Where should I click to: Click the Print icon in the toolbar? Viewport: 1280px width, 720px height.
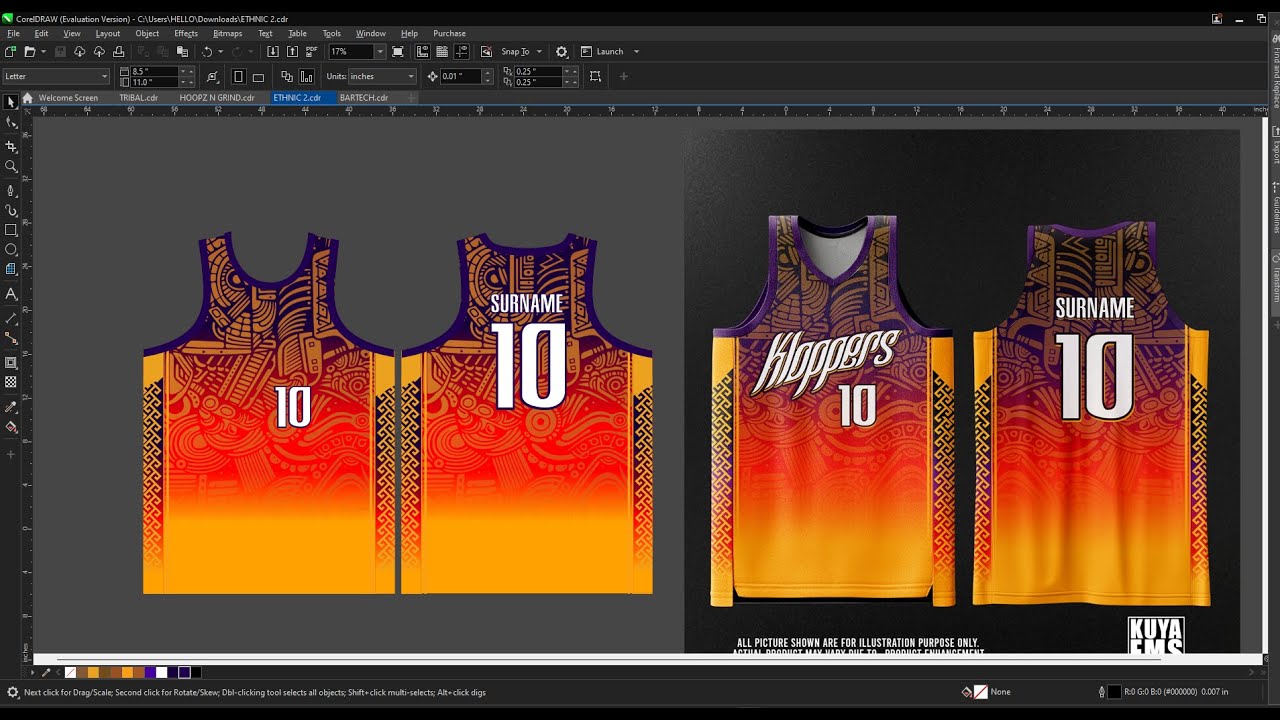[x=118, y=51]
